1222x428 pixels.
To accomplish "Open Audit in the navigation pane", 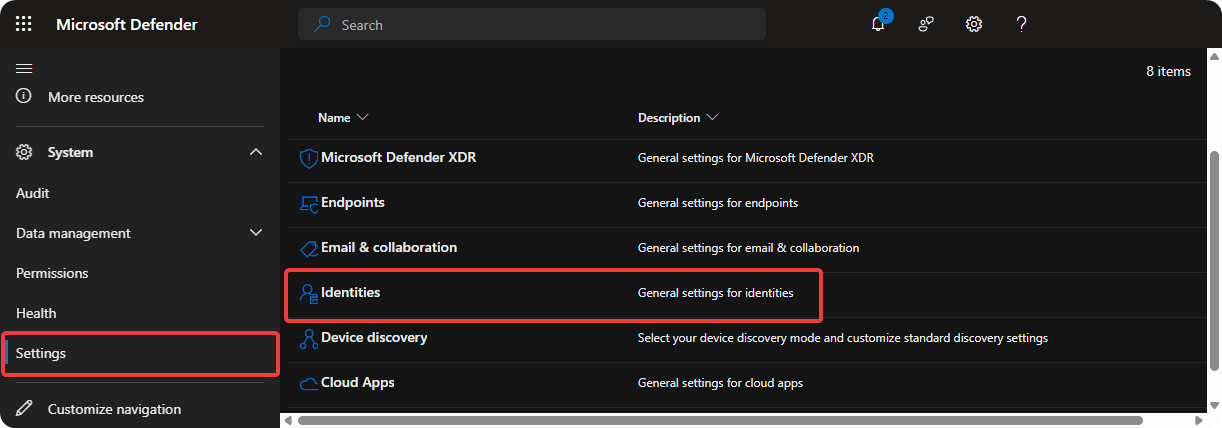I will tap(33, 193).
